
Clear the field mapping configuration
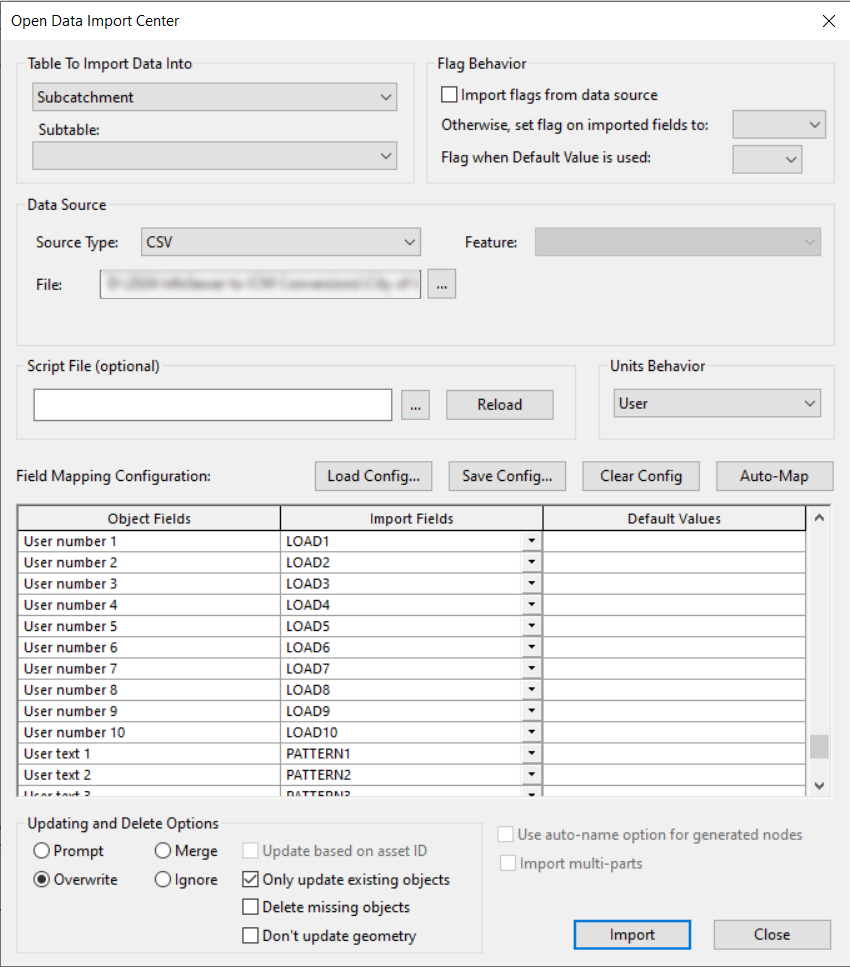coord(640,476)
